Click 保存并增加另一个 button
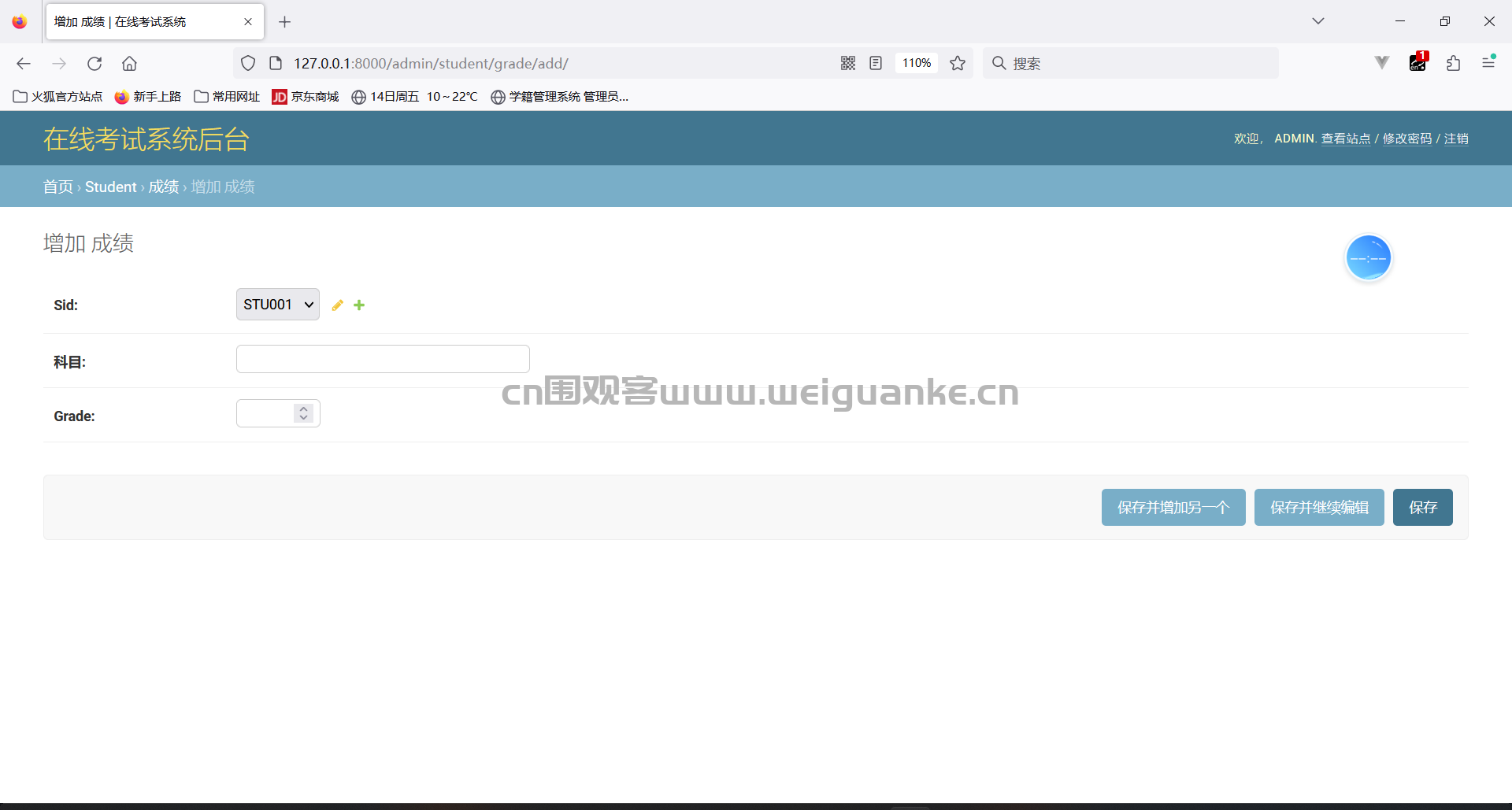This screenshot has width=1512, height=810. pyautogui.click(x=1173, y=507)
